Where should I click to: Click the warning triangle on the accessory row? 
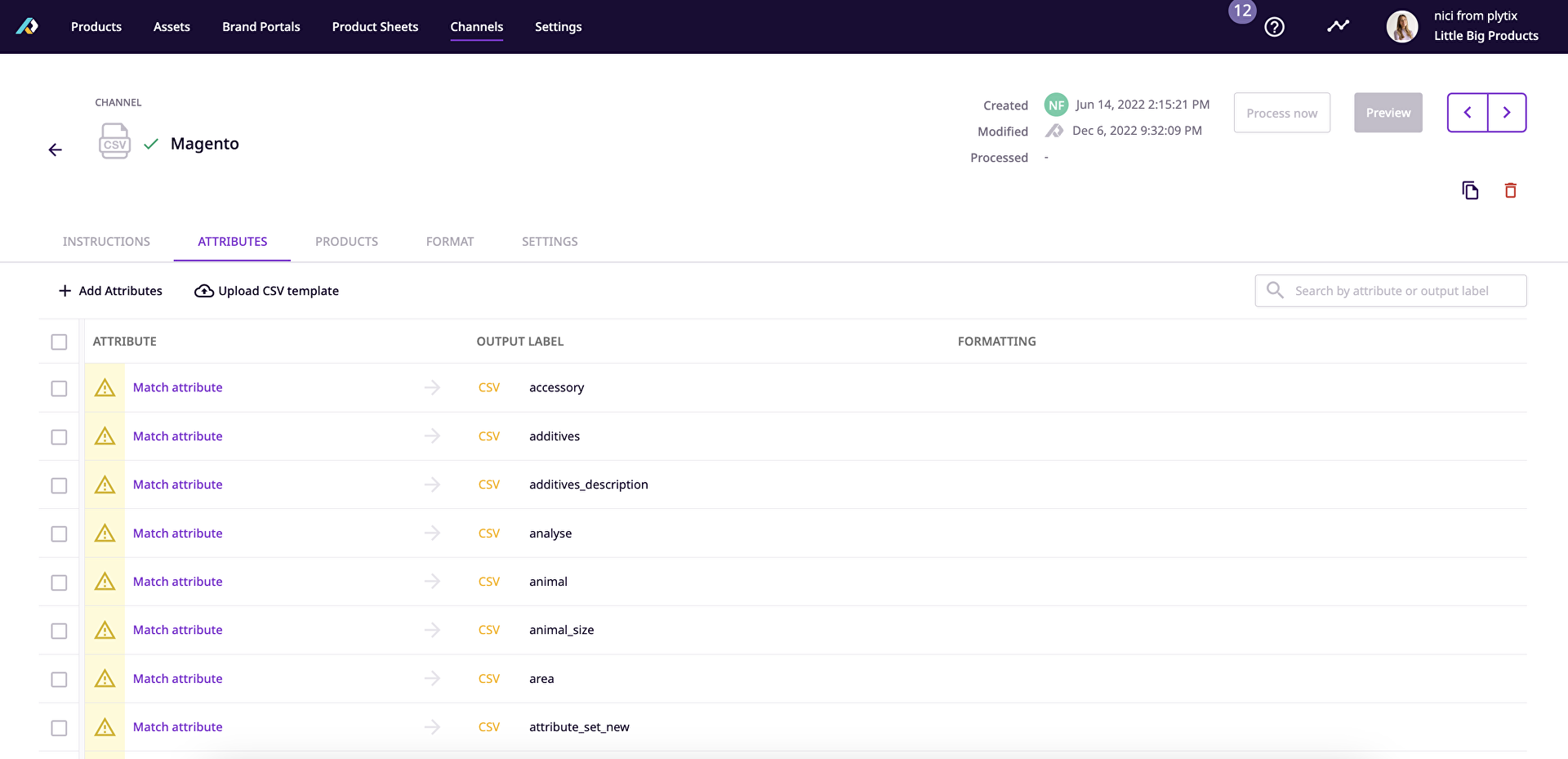105,388
